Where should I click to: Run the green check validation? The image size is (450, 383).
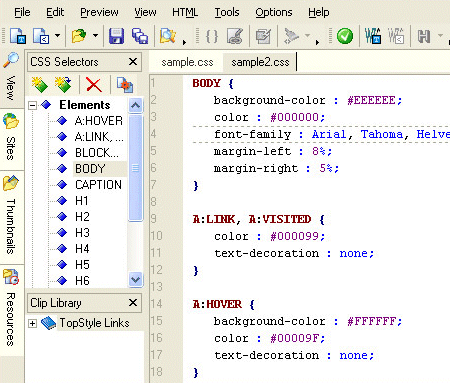click(x=345, y=36)
